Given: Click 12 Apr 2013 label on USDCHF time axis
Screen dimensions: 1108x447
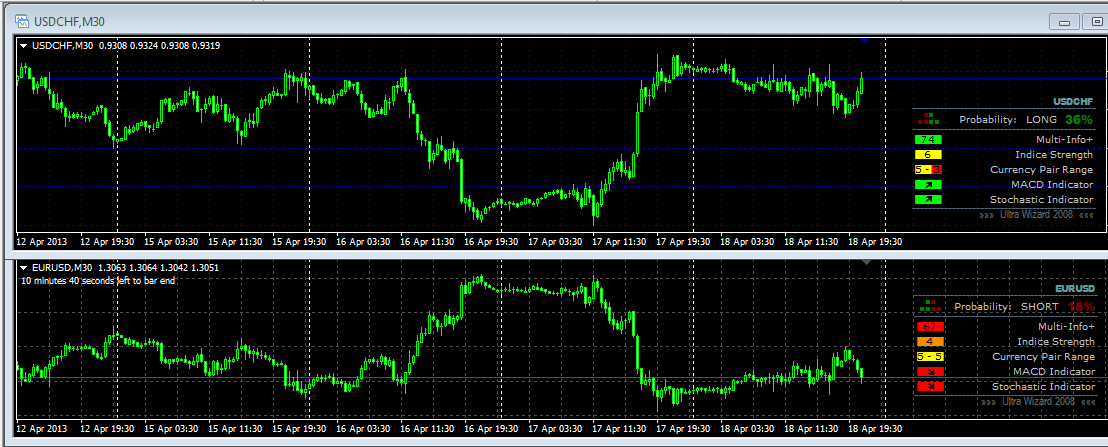Looking at the screenshot, I should point(42,242).
